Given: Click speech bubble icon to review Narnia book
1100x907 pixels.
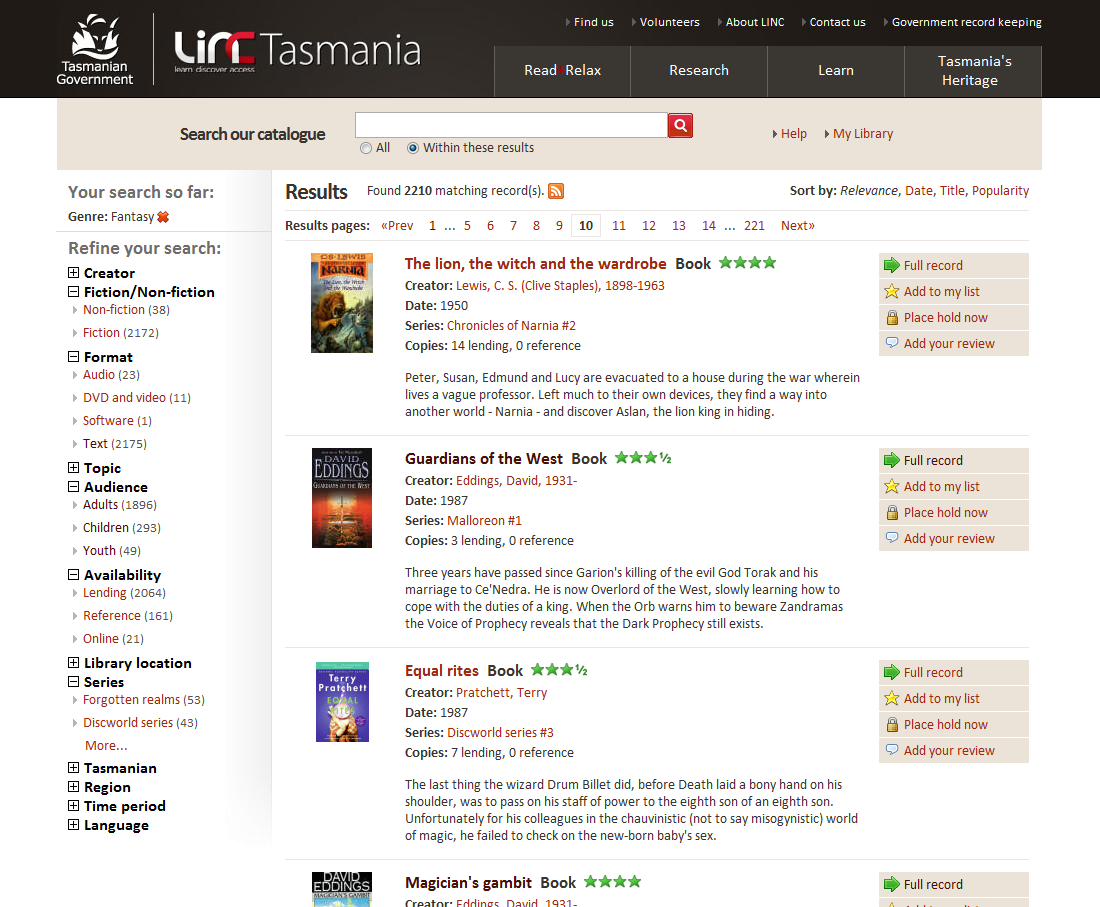Looking at the screenshot, I should [892, 343].
